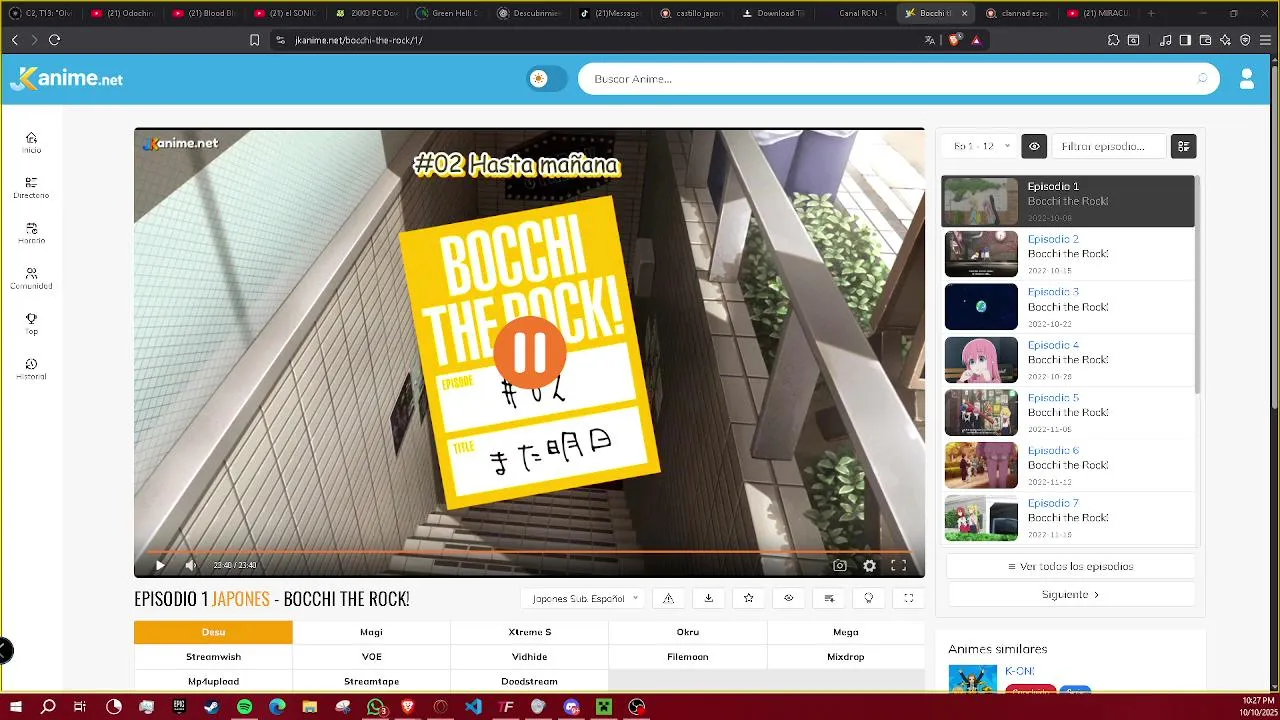This screenshot has height=720, width=1280.
Task: Click the episode list scrollbar
Action: coord(1197,283)
